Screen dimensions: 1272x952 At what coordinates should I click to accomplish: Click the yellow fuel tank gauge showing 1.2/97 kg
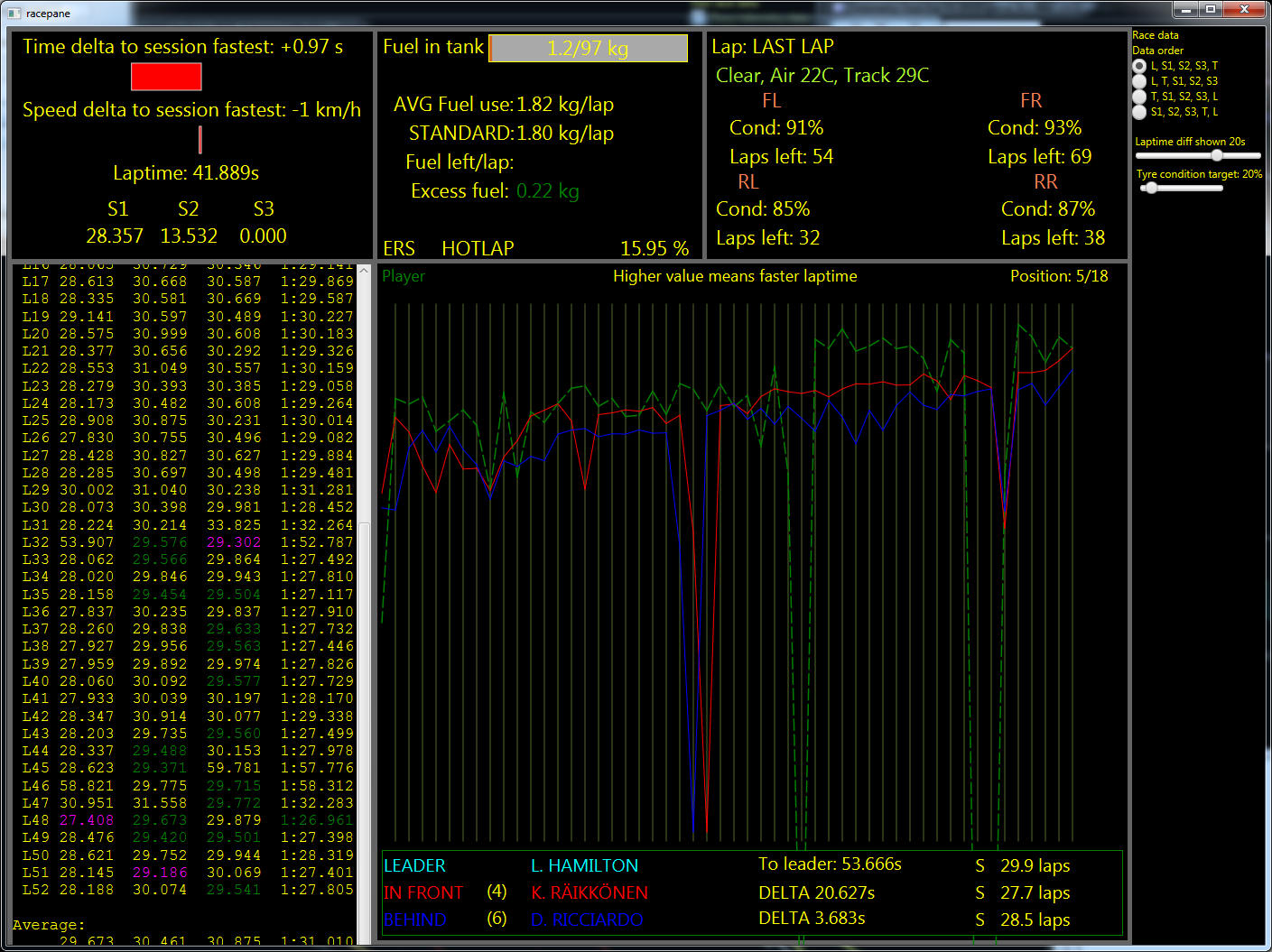coord(588,48)
